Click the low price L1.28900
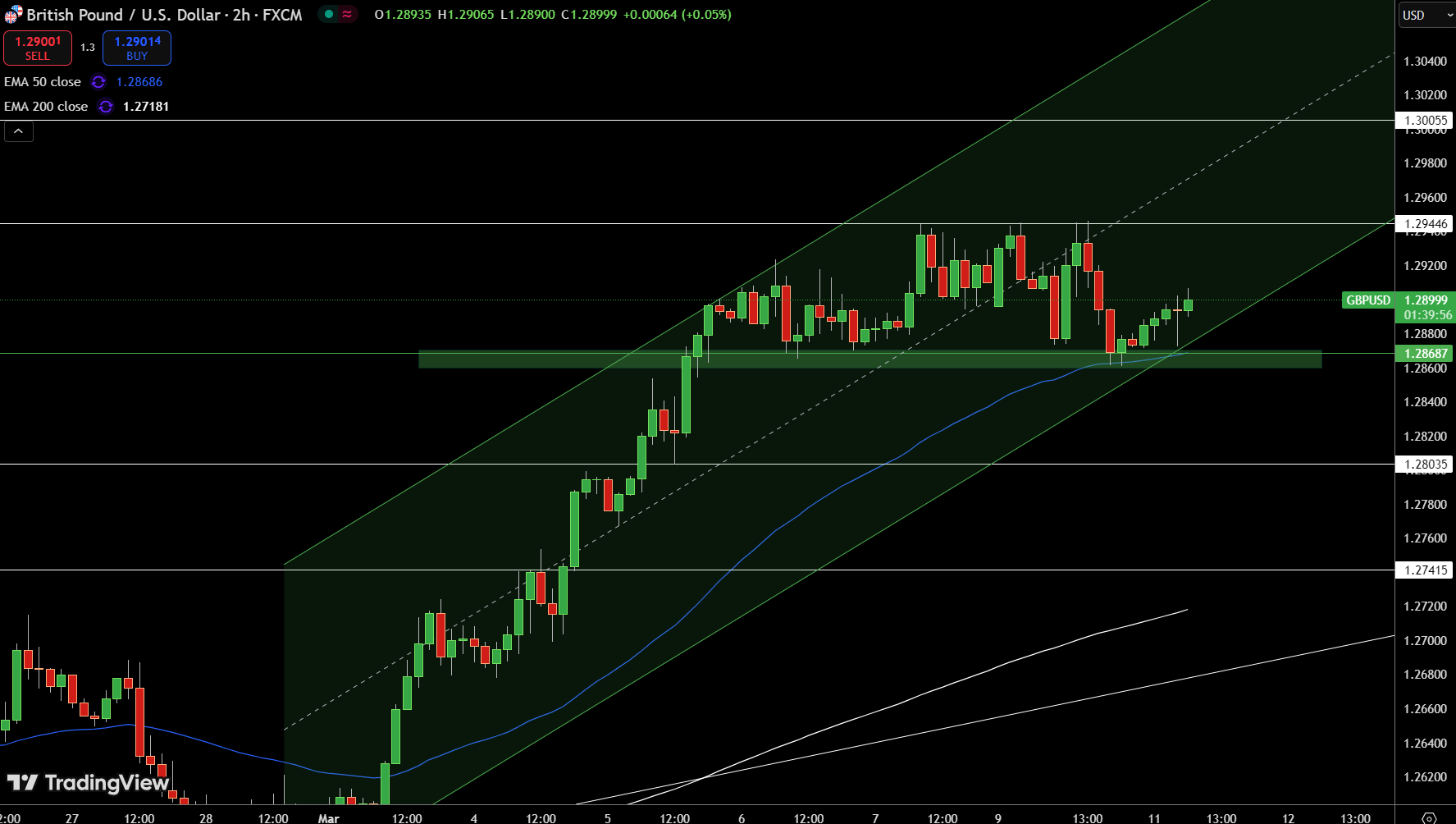This screenshot has height=824, width=1456. tap(527, 15)
